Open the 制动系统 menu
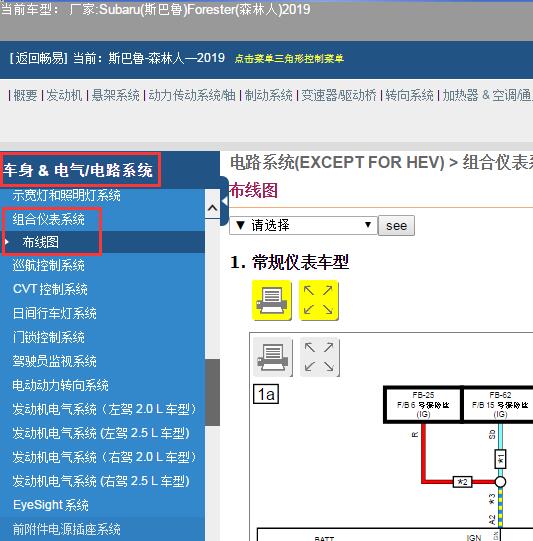533x541 pixels. pos(268,95)
